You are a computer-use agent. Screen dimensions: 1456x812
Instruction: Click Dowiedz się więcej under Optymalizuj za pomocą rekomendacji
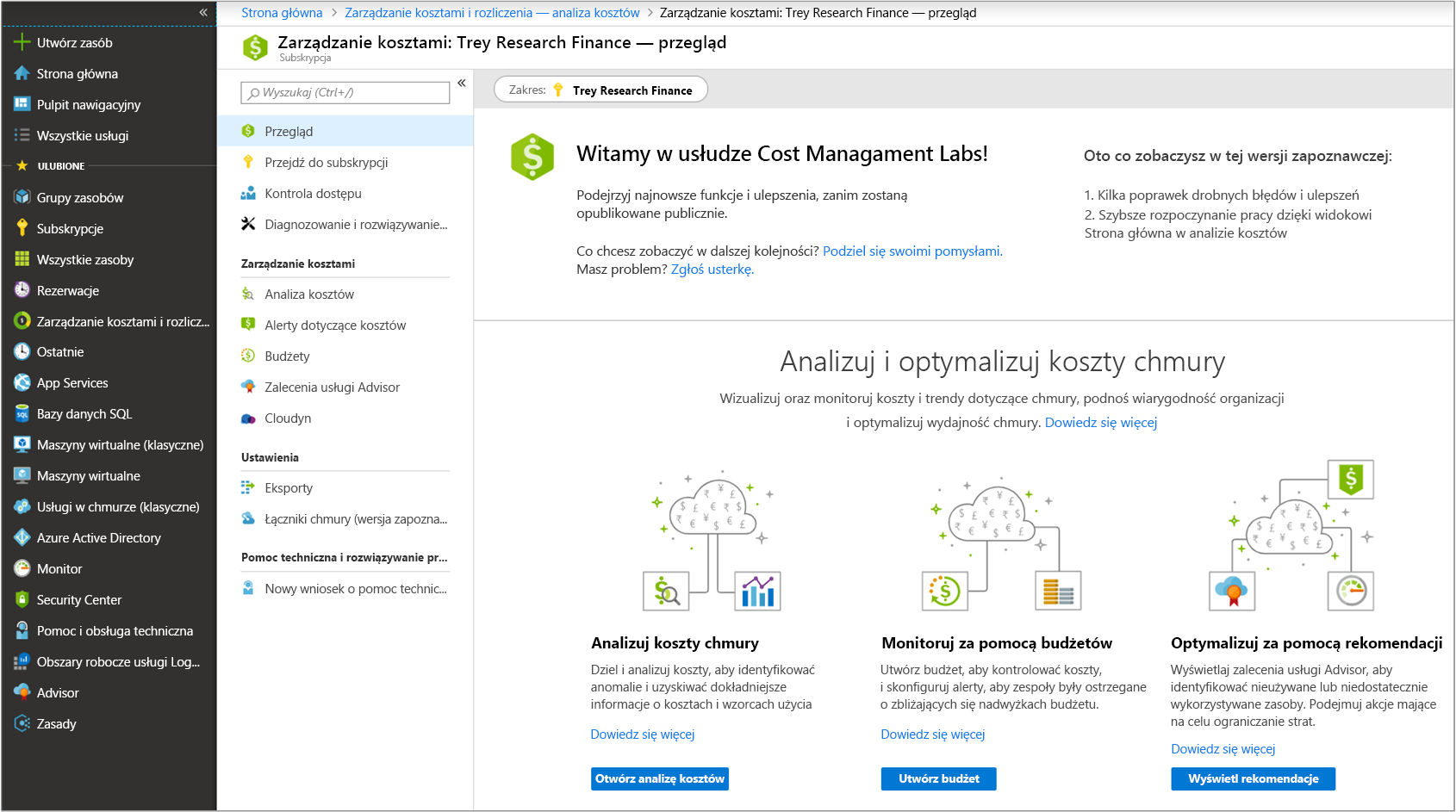pos(1223,748)
